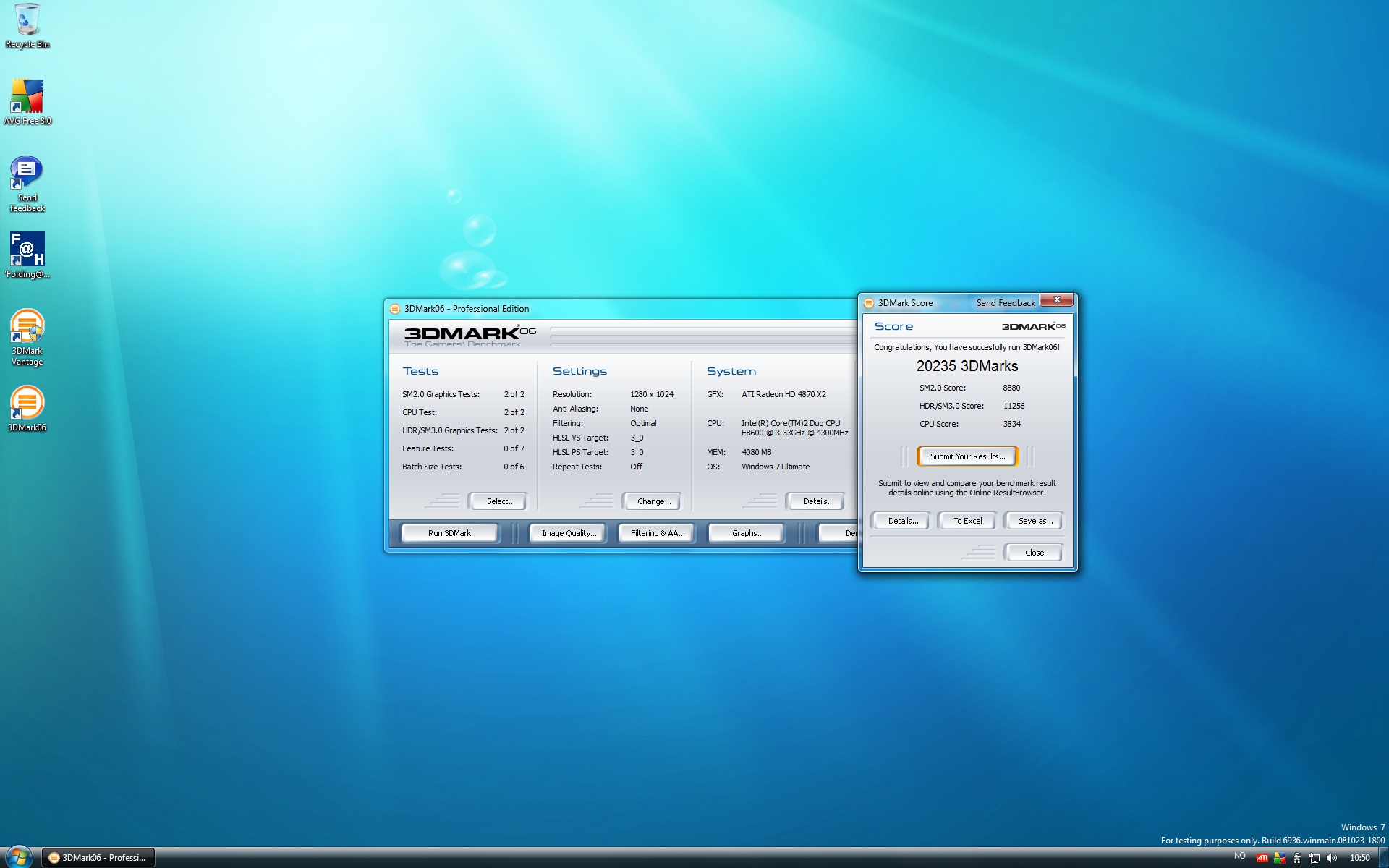The image size is (1389, 868).
Task: Open the Send Feedback link in the Score title bar
Action: 1006,303
